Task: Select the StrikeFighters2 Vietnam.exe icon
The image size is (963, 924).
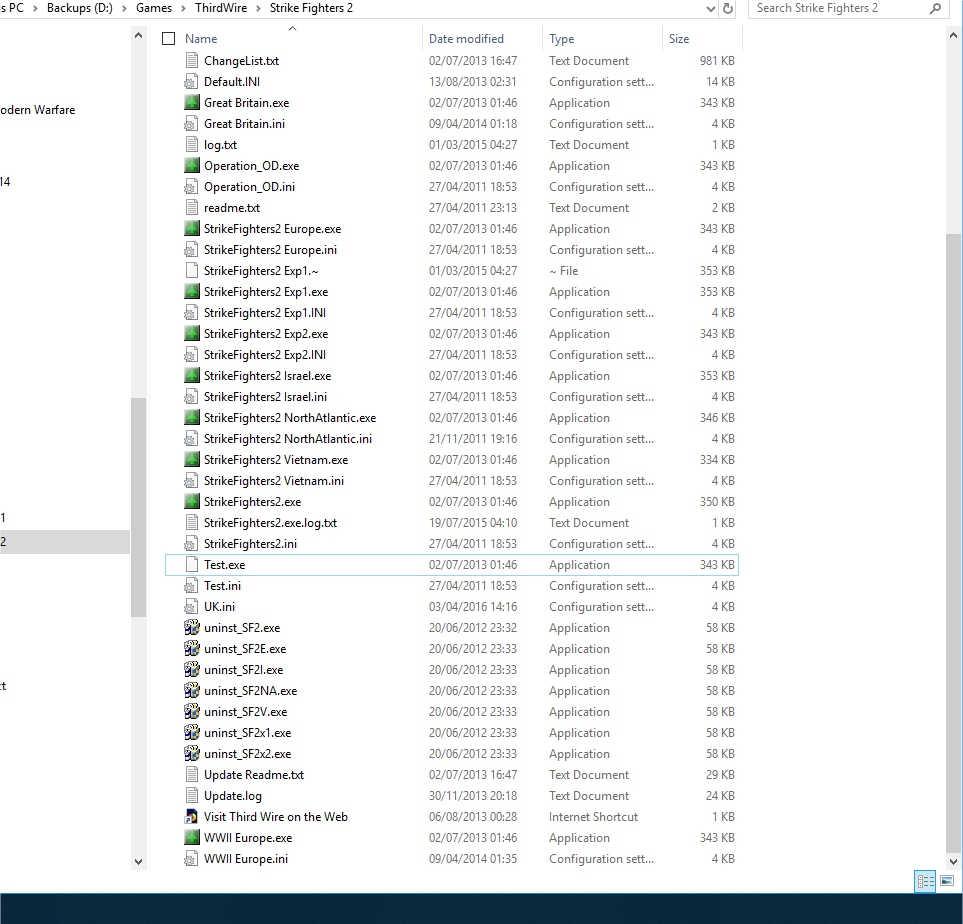Action: pos(192,460)
